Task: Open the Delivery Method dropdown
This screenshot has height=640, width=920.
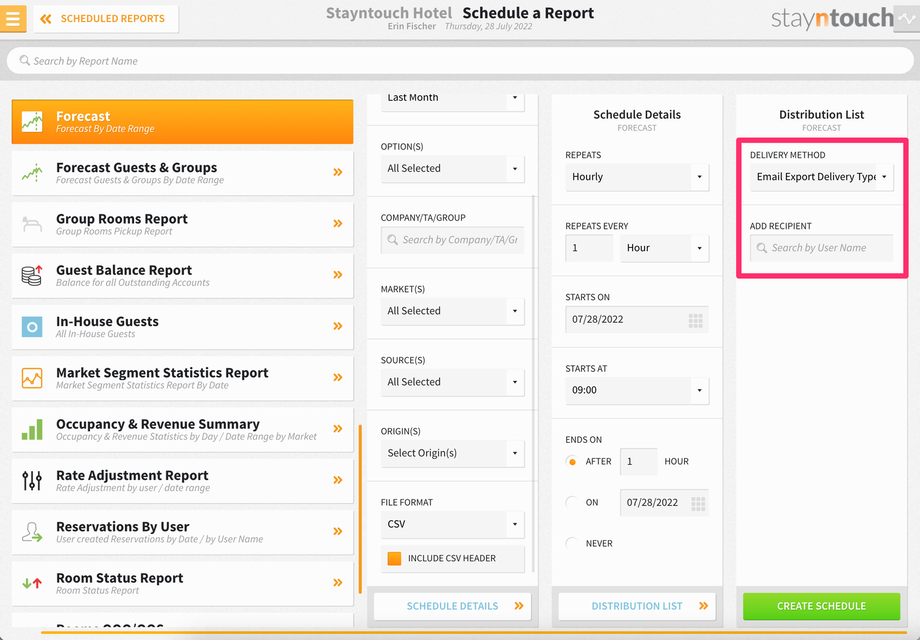Action: tap(821, 177)
